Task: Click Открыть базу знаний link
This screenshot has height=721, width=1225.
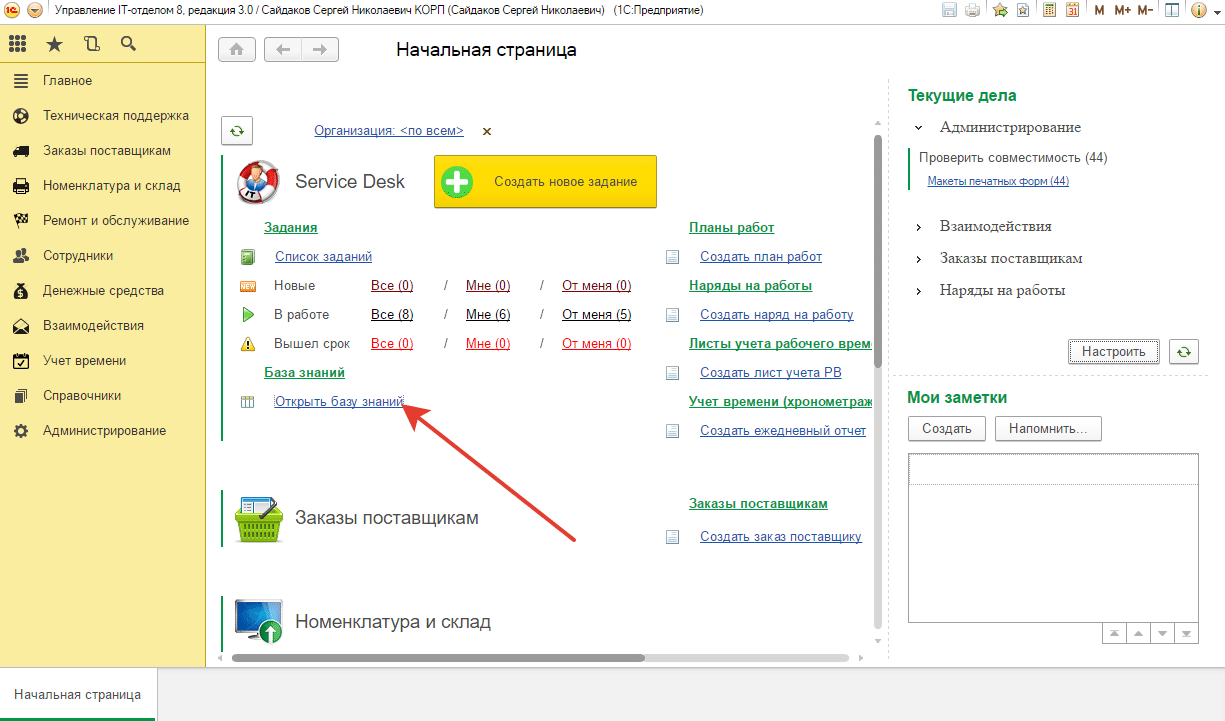Action: coord(339,401)
